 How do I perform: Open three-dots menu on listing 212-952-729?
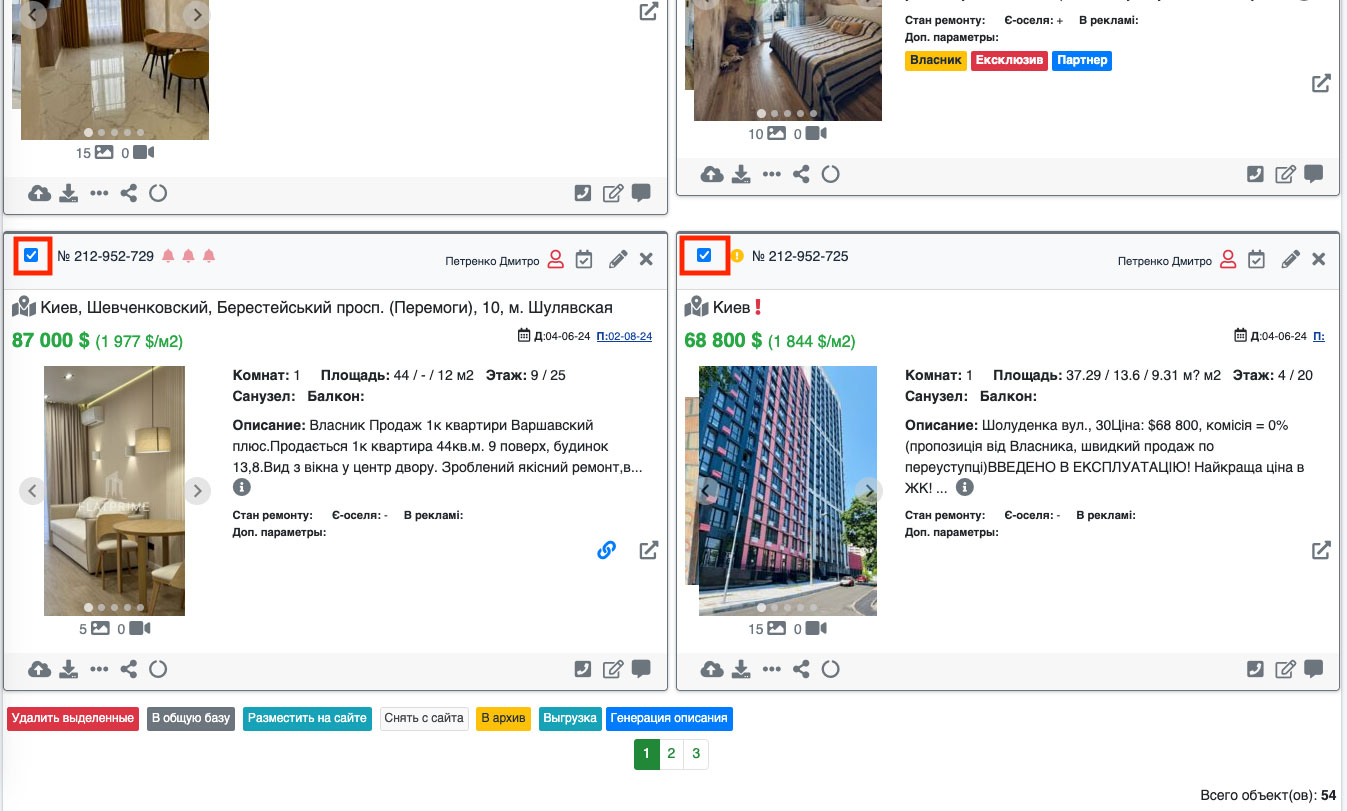(99, 669)
